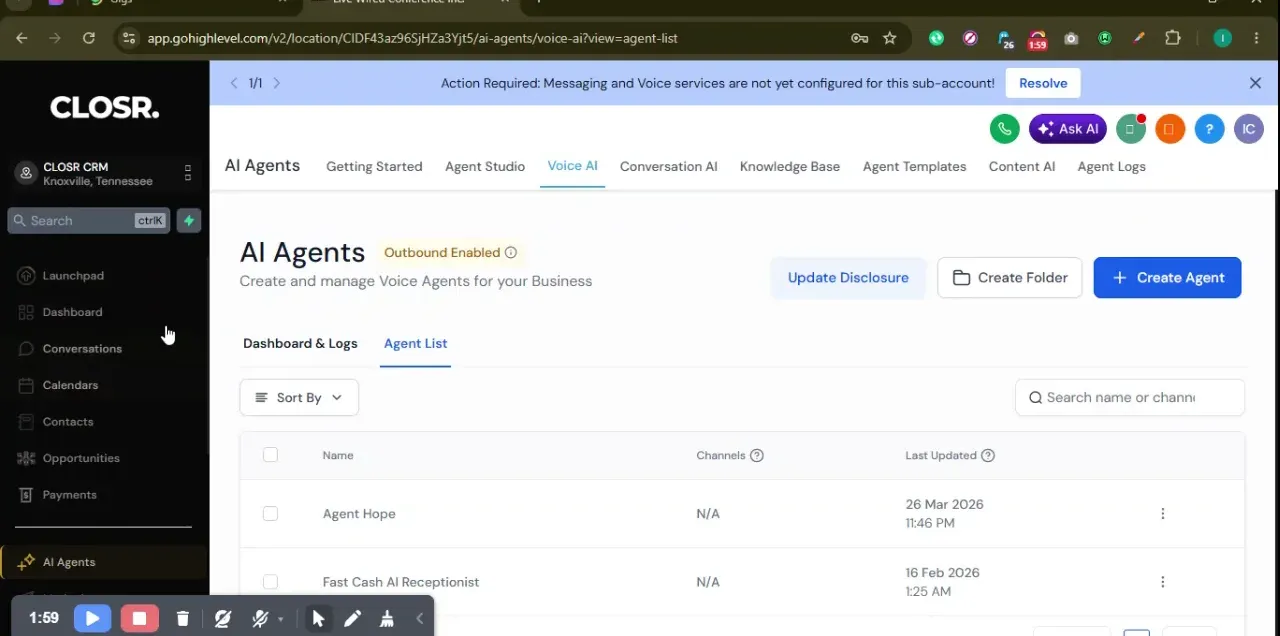Viewport: 1280px width, 636px height.
Task: Focus the Search name or channel field
Action: [x=1130, y=398]
